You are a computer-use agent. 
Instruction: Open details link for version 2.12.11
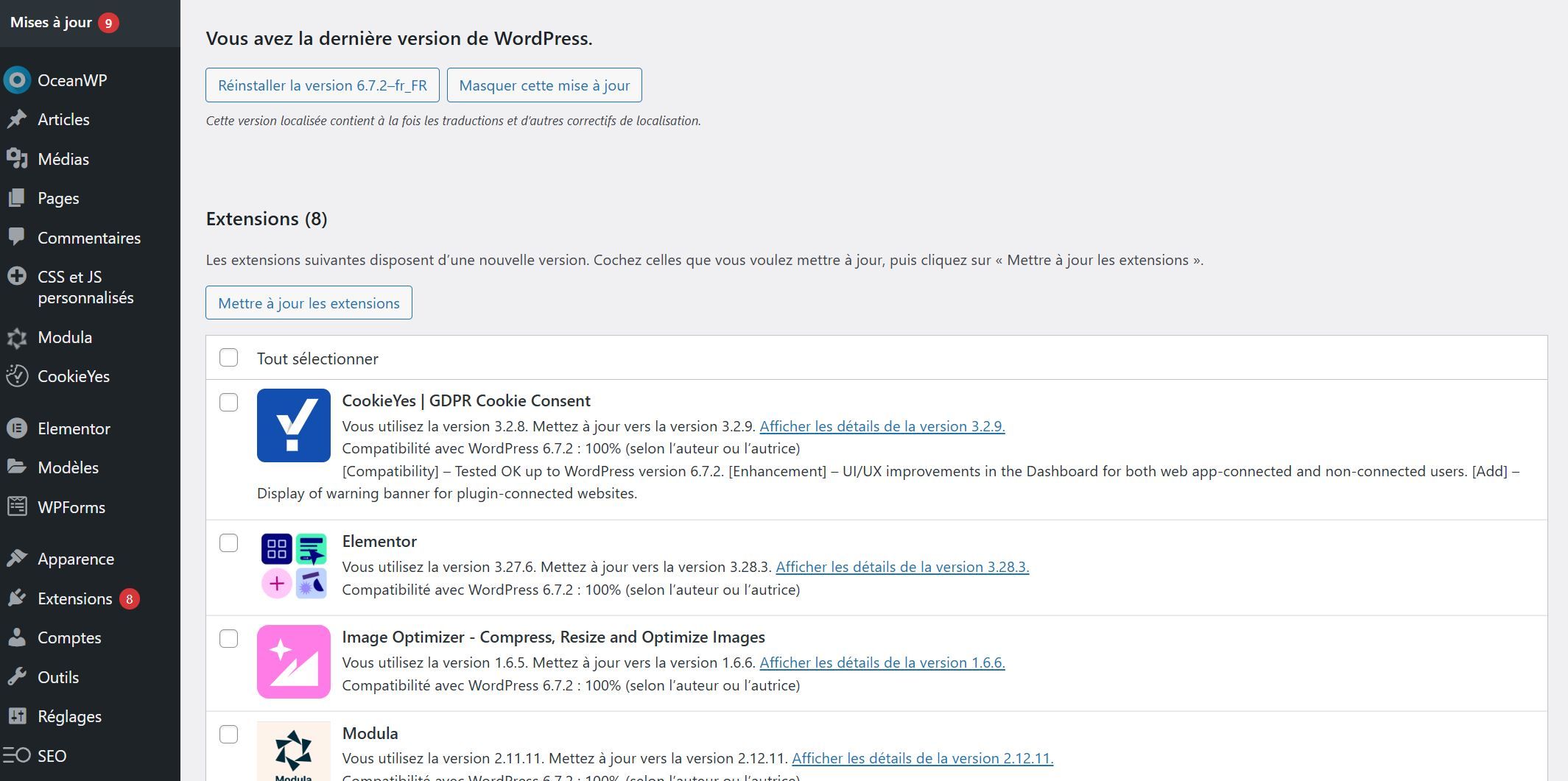pyautogui.click(x=923, y=758)
